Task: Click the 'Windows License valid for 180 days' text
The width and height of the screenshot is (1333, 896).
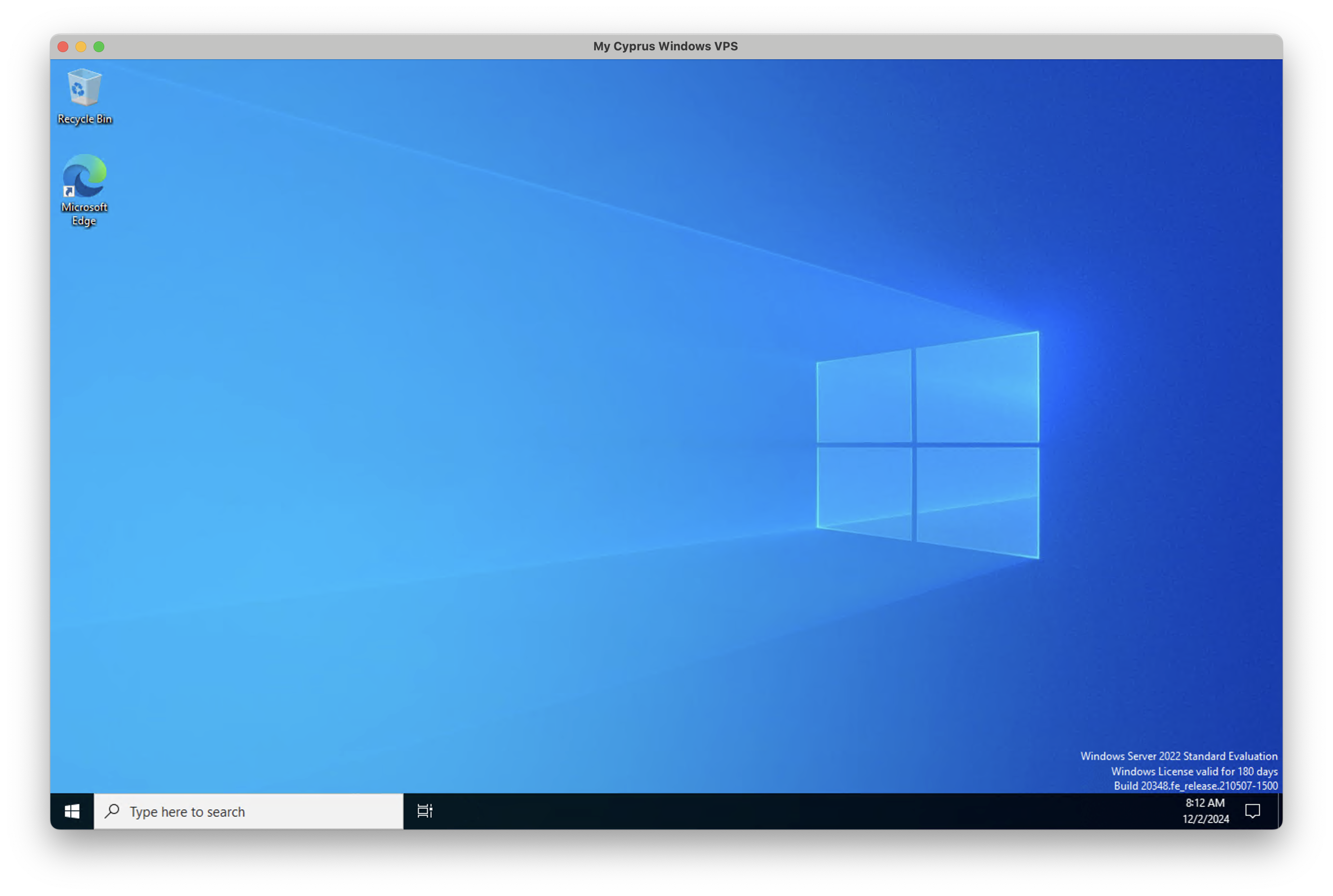Action: 1194,771
